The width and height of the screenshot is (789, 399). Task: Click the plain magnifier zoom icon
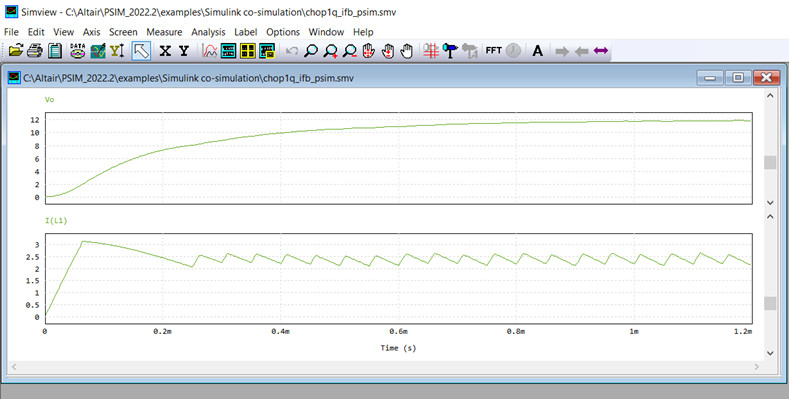[x=311, y=51]
